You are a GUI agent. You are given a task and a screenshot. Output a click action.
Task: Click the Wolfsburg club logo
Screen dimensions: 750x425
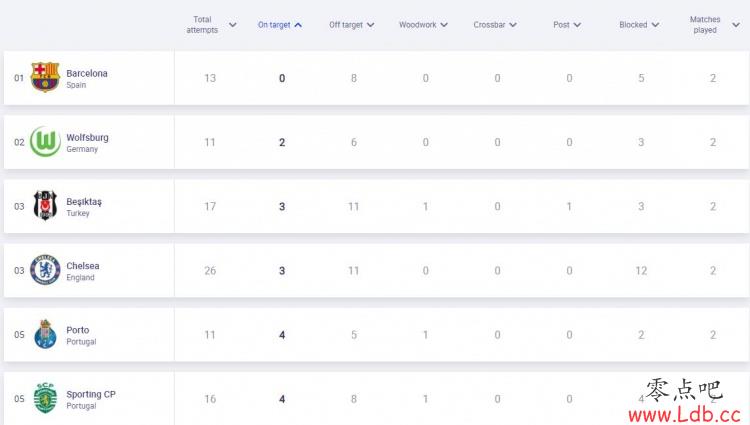pyautogui.click(x=45, y=142)
